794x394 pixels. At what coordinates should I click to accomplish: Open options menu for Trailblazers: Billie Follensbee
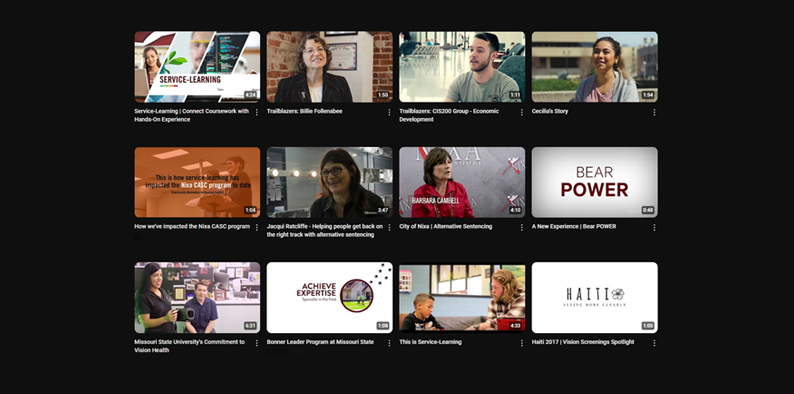click(389, 112)
